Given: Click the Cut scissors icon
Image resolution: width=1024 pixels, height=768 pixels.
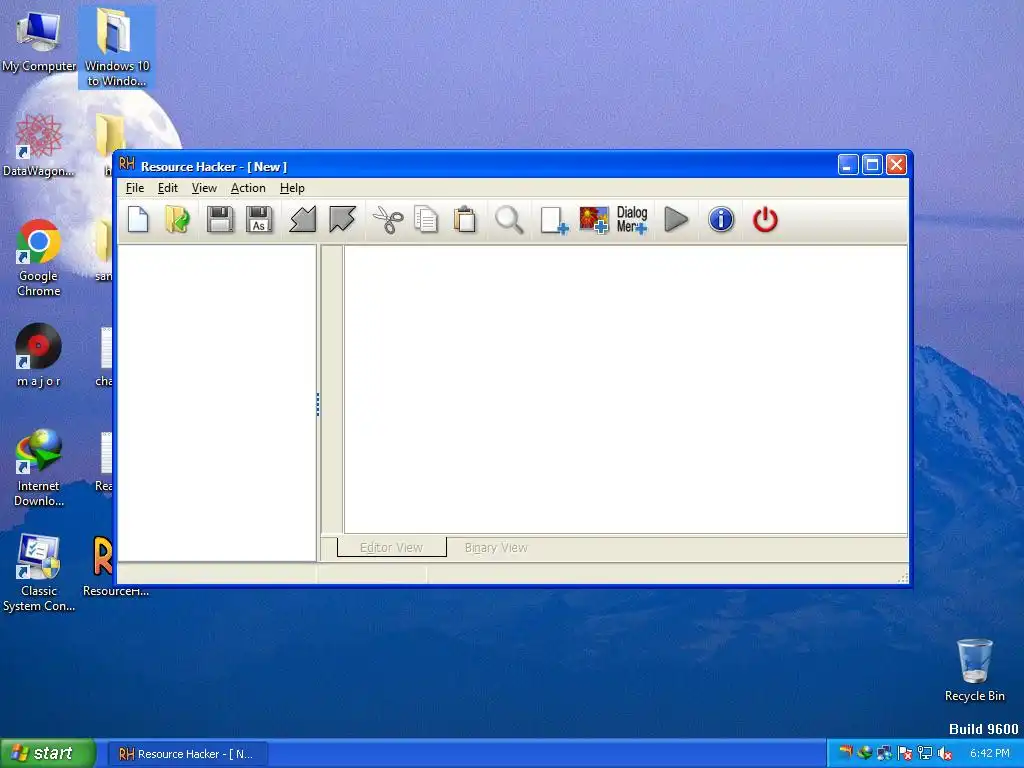Looking at the screenshot, I should click(388, 219).
